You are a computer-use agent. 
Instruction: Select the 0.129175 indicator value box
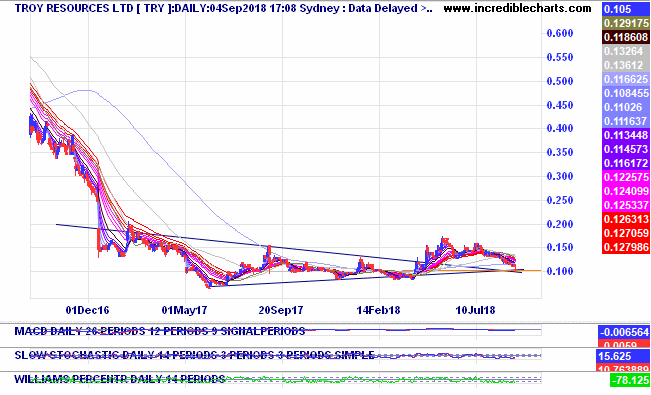(626, 23)
